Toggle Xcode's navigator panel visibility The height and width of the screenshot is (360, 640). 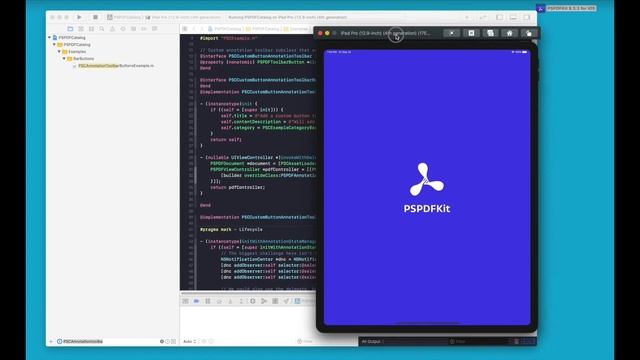point(500,17)
